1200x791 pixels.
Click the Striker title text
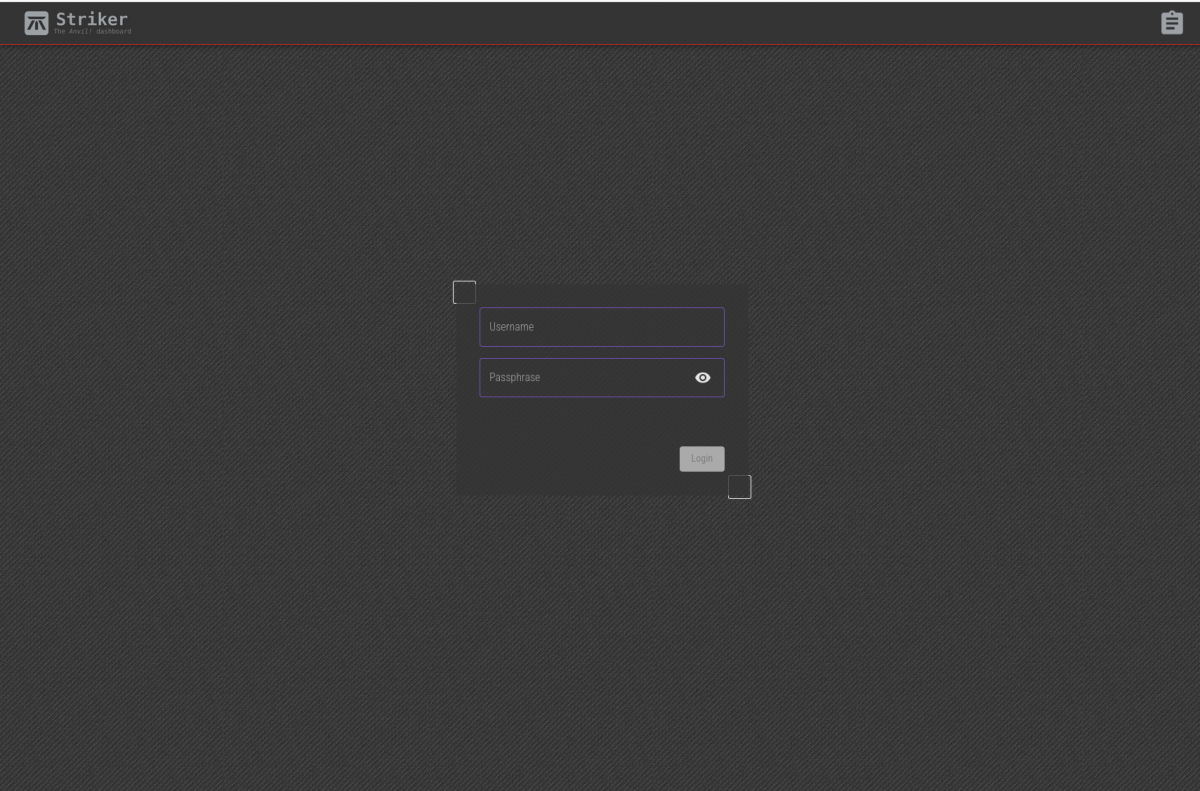tap(92, 18)
